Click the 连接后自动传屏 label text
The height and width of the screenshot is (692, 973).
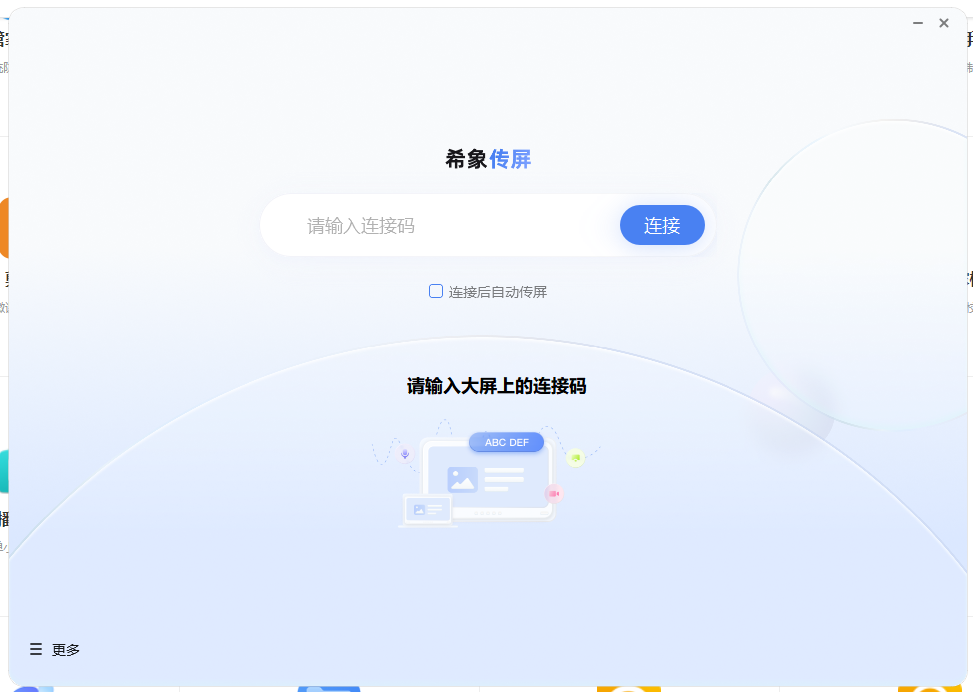click(x=497, y=292)
